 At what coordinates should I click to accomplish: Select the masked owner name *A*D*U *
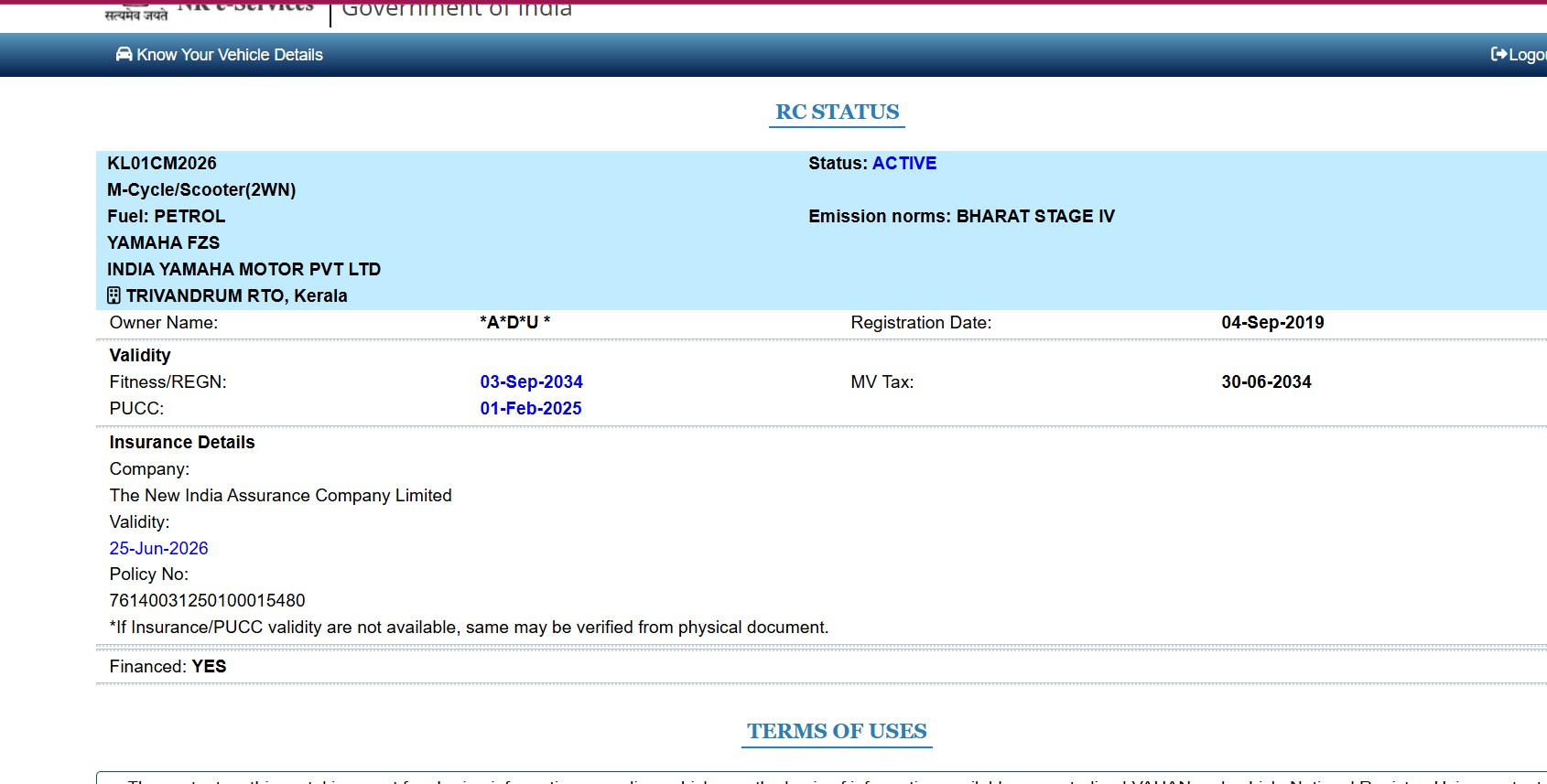[x=515, y=322]
